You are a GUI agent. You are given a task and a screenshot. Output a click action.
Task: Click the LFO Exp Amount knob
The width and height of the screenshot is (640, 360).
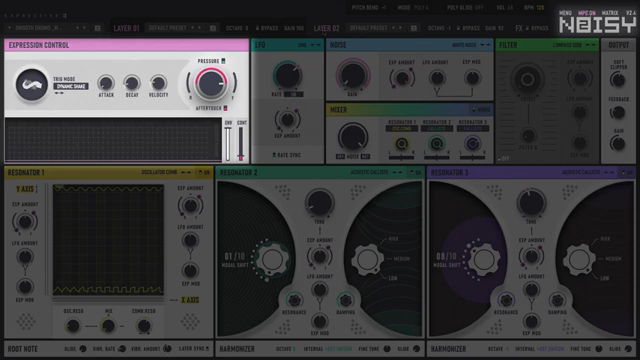(x=287, y=120)
